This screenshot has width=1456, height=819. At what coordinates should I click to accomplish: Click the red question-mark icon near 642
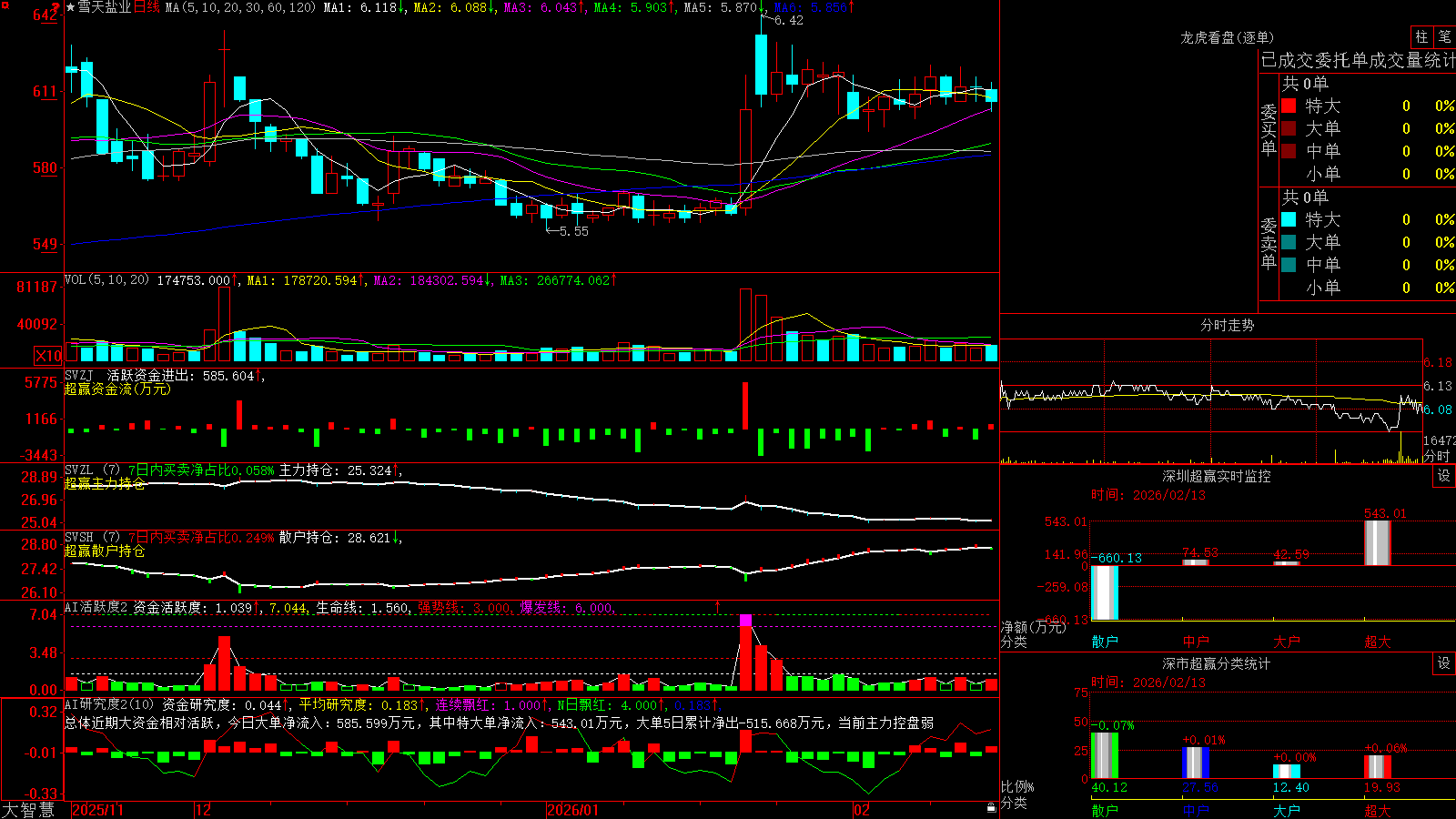56,8
